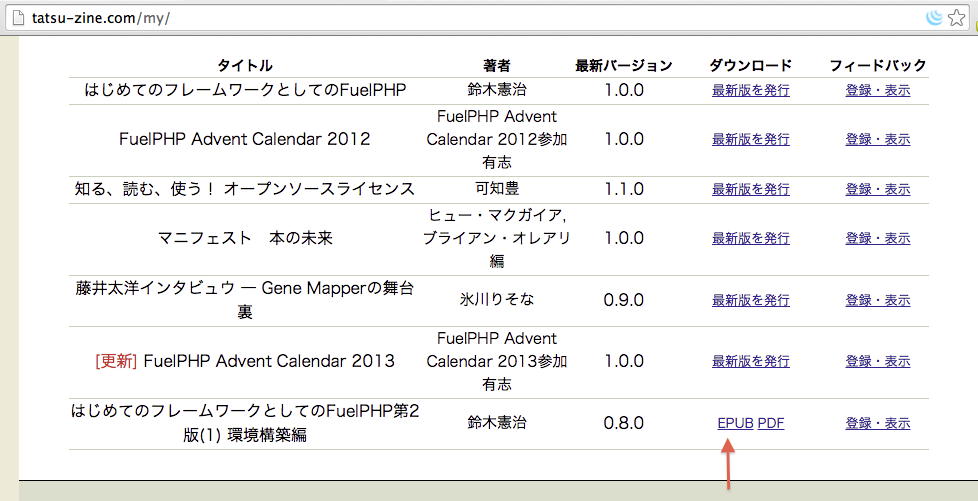Screen dimensions: 978x501
Task: Open 登録・表示 for FuelPHP第2版(1) row
Action: coord(878,423)
